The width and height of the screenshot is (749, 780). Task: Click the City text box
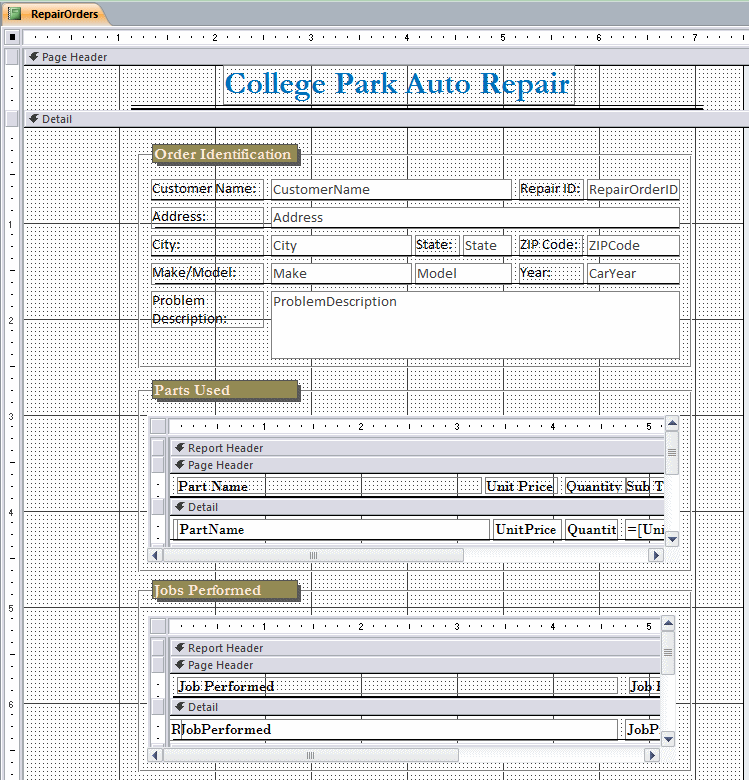(341, 245)
